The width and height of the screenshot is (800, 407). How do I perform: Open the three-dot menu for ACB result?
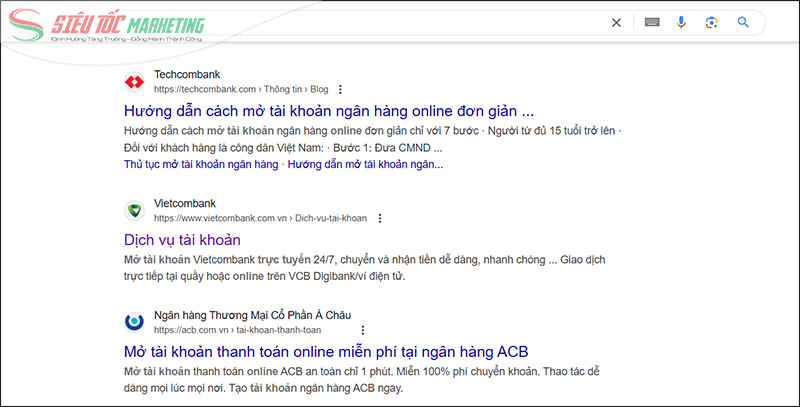click(362, 330)
